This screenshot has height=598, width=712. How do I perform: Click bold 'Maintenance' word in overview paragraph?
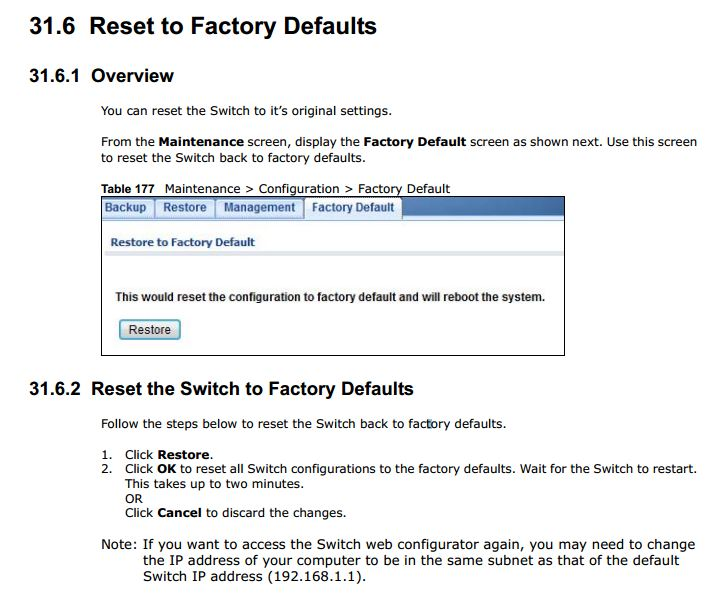tap(200, 142)
